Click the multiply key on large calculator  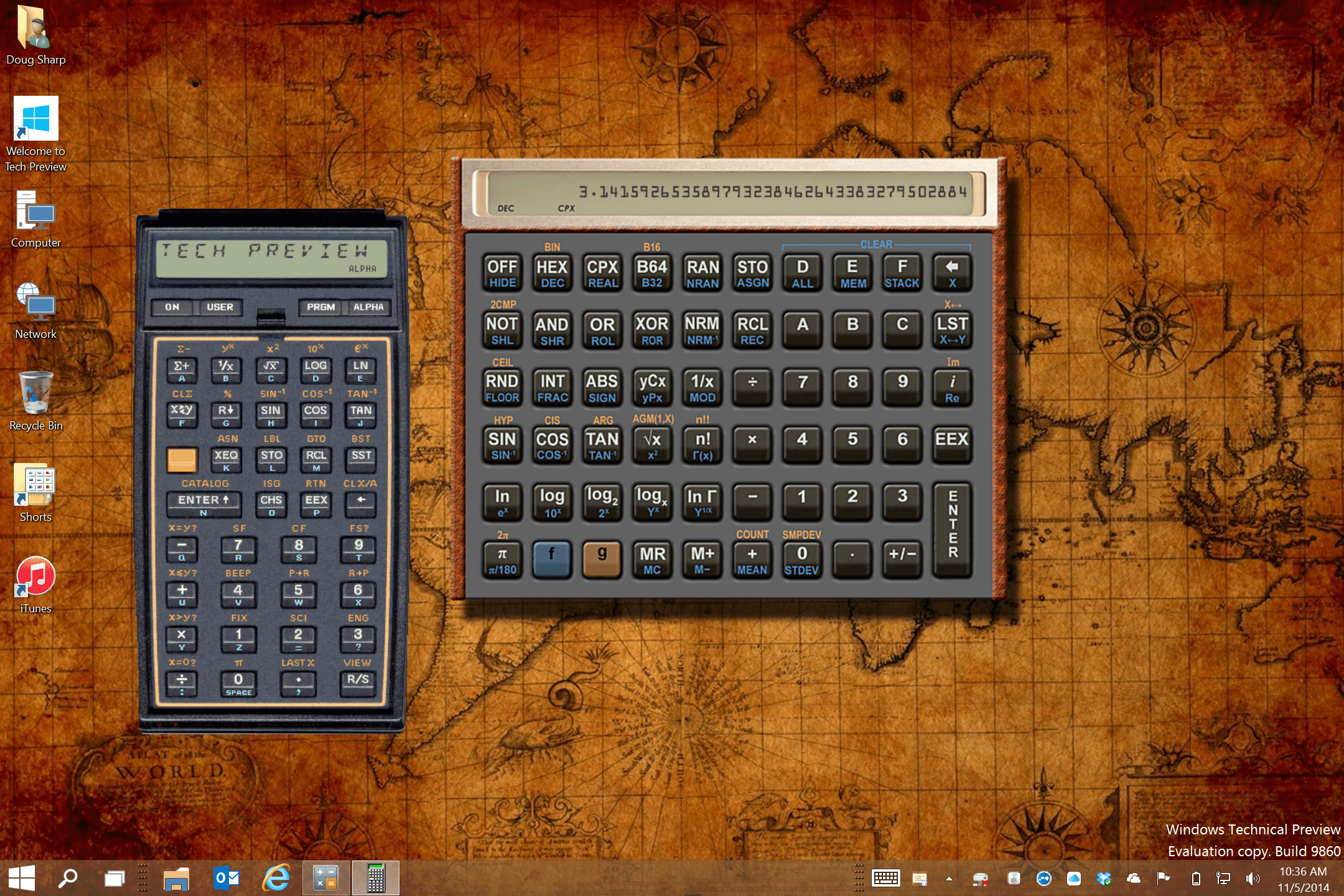[x=752, y=445]
